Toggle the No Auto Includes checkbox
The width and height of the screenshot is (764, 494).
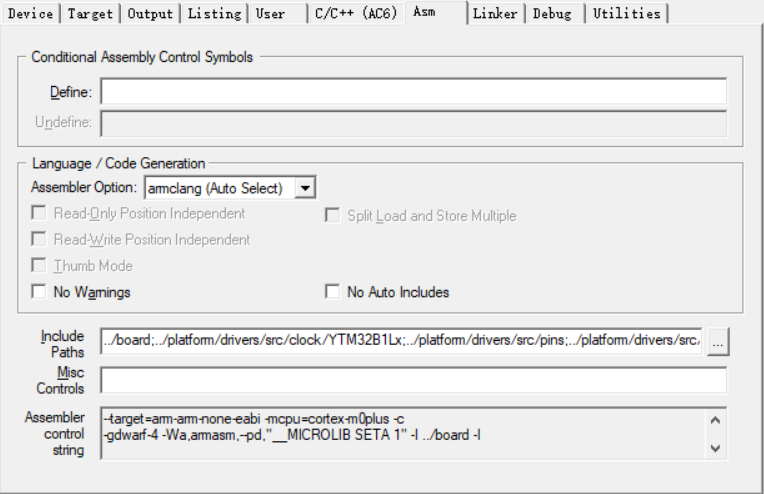pos(332,293)
